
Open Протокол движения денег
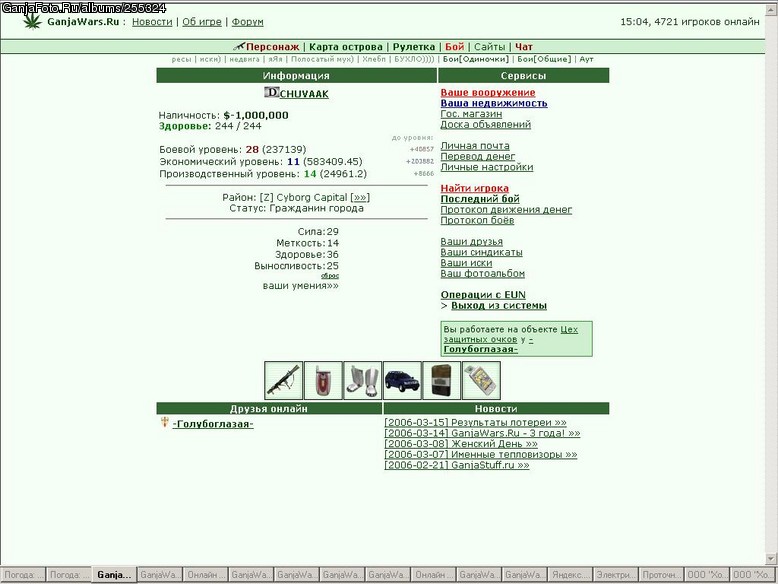click(506, 209)
